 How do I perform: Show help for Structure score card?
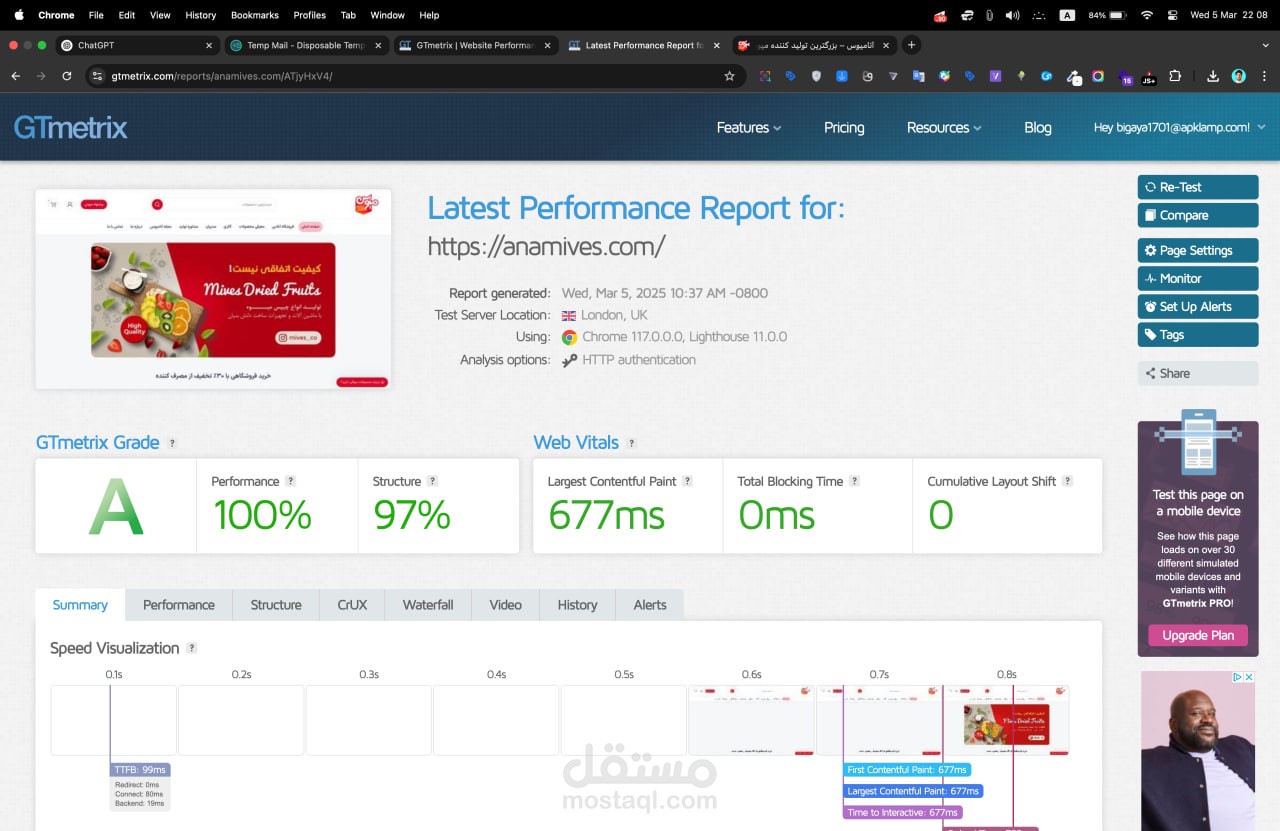click(x=433, y=481)
